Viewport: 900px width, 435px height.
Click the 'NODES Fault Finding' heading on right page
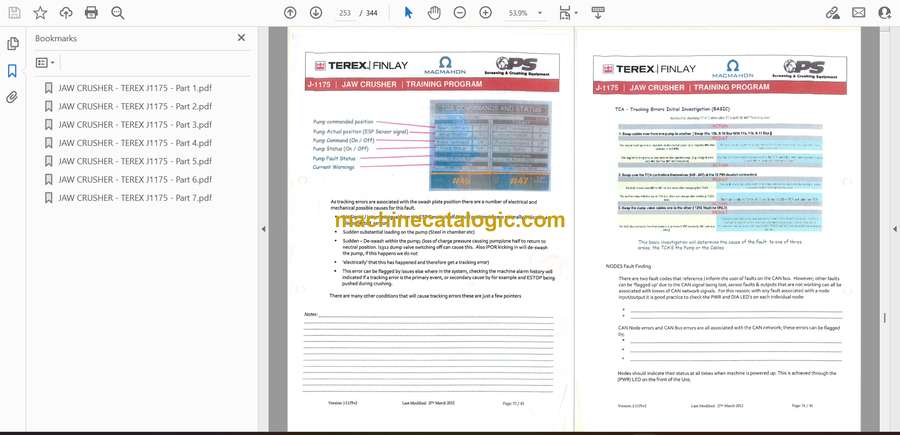pyautogui.click(x=628, y=266)
